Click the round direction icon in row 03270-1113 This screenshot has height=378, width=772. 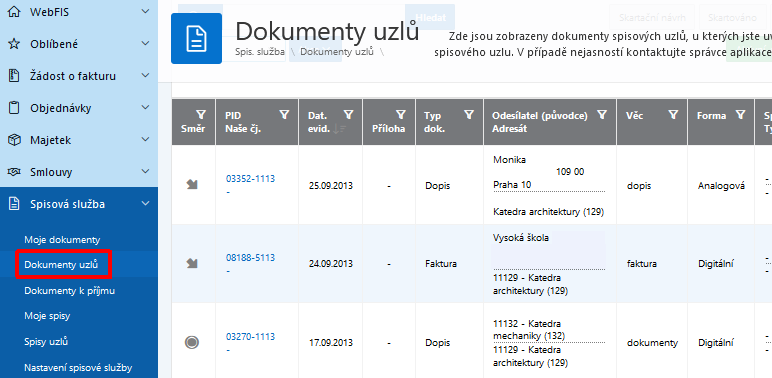click(x=192, y=342)
